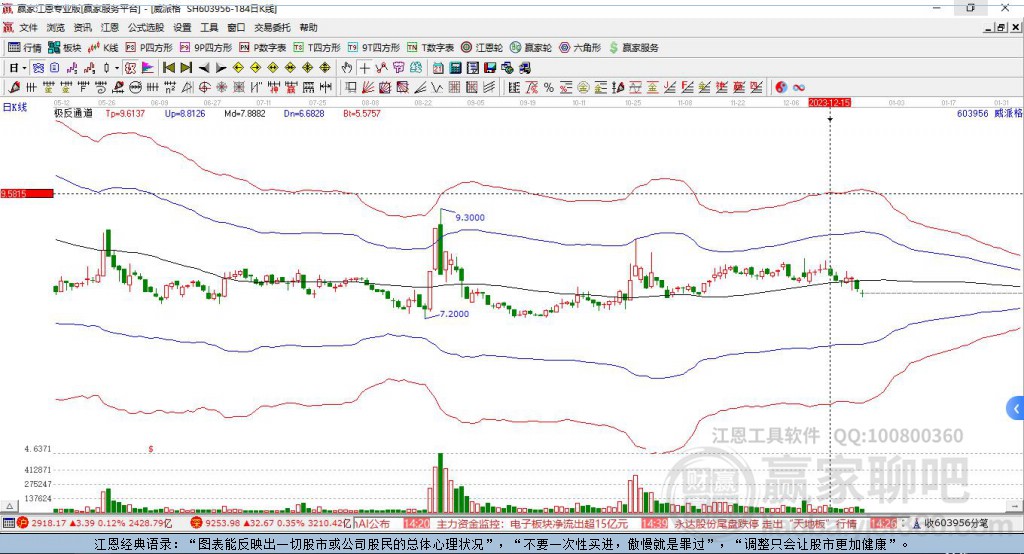Open the calendar date icon
The image size is (1024, 554).
[438, 68]
